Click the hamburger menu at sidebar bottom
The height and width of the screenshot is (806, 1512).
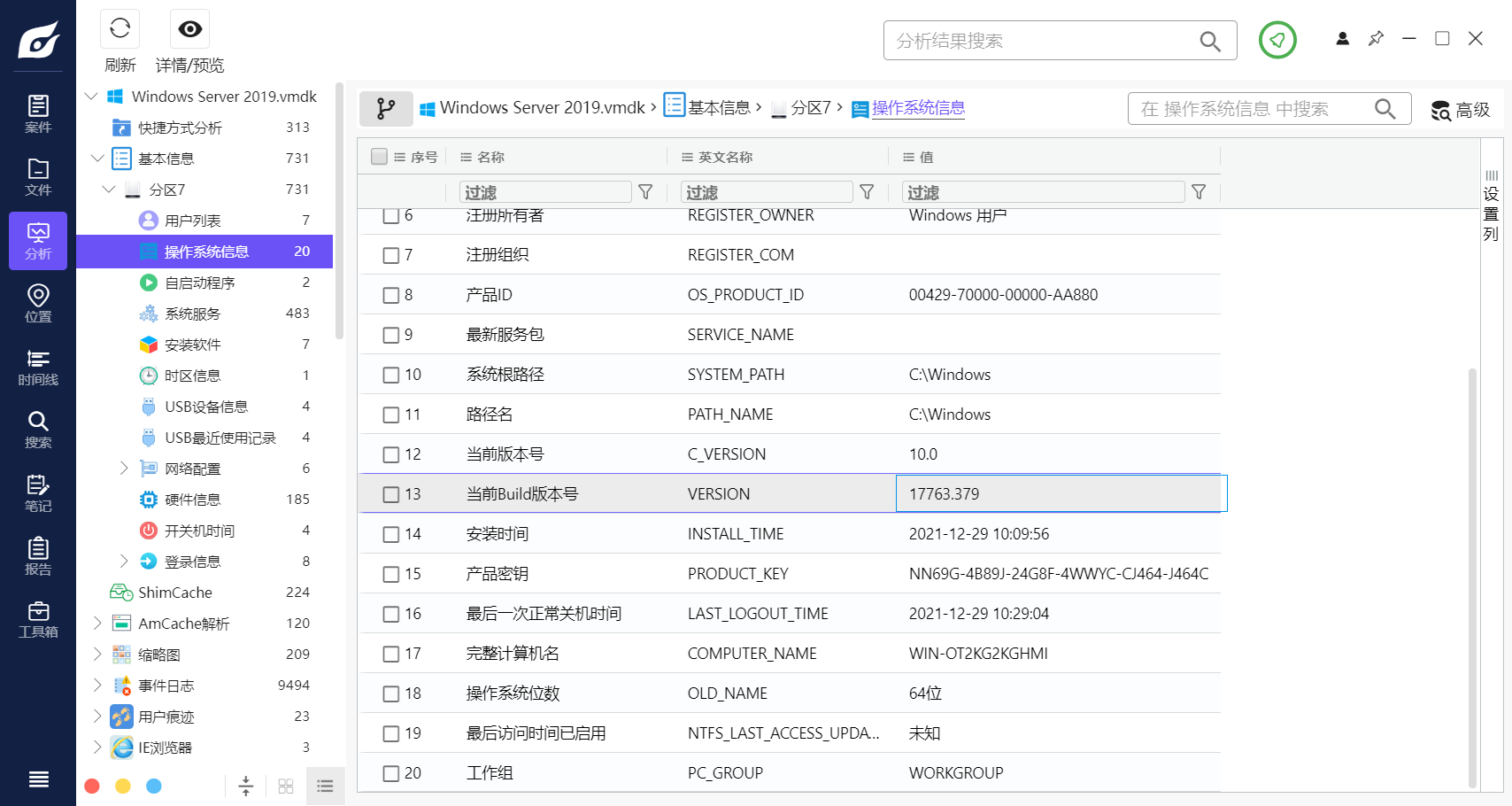pyautogui.click(x=38, y=779)
